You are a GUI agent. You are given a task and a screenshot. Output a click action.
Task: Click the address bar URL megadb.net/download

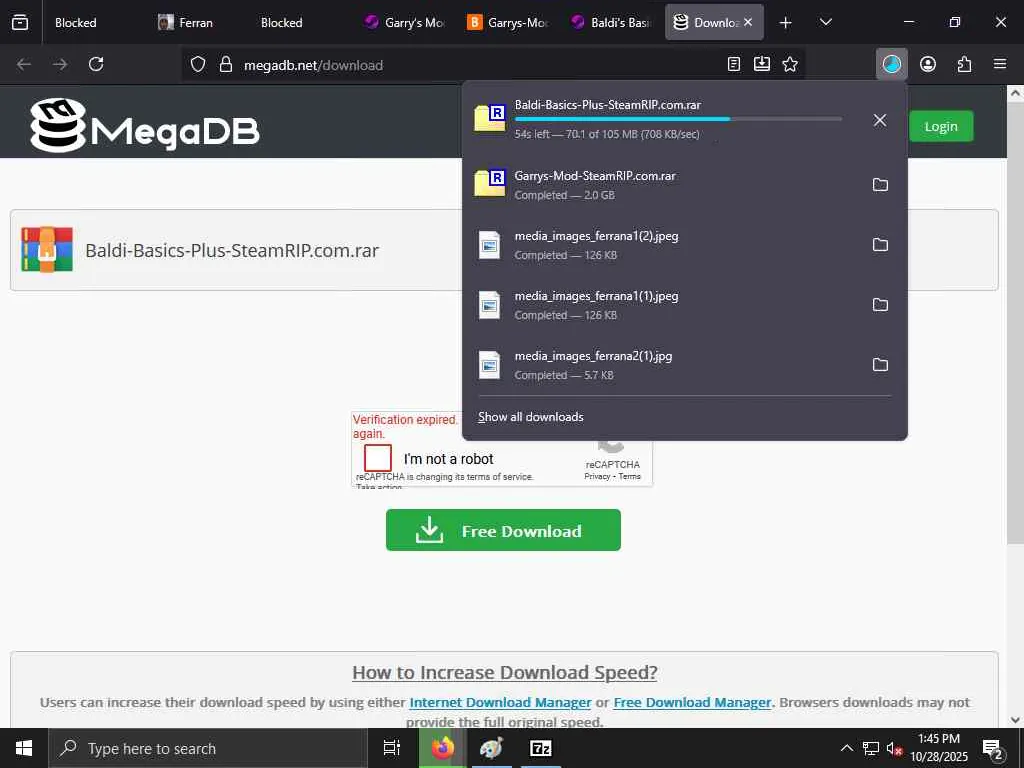313,65
